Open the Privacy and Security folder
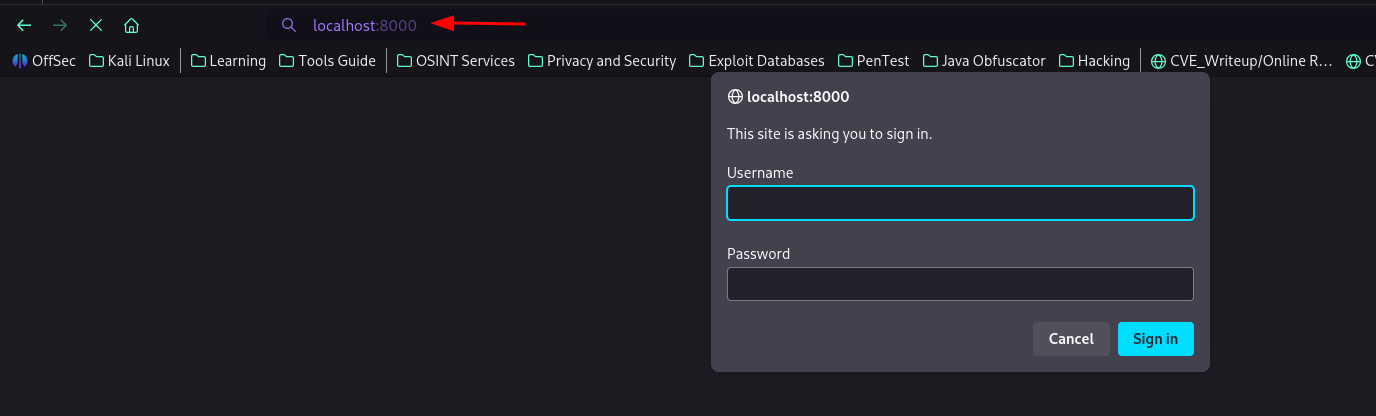This screenshot has height=416, width=1376. coord(601,61)
